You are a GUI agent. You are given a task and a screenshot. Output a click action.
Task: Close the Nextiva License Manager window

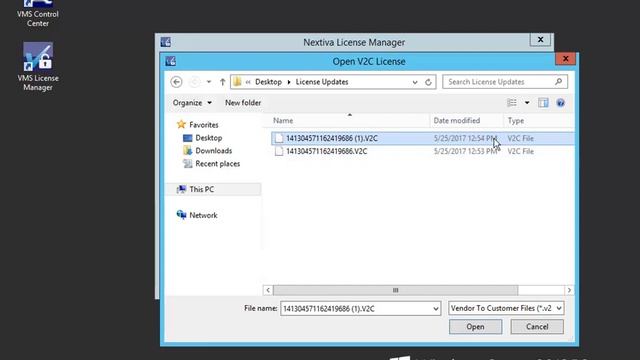point(540,40)
